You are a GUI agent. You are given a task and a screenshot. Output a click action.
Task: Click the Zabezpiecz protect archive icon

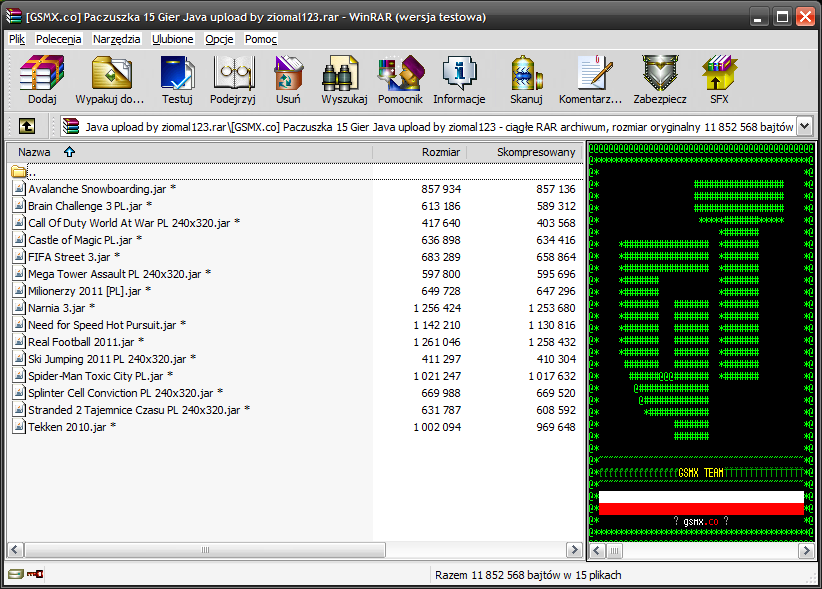coord(660,75)
